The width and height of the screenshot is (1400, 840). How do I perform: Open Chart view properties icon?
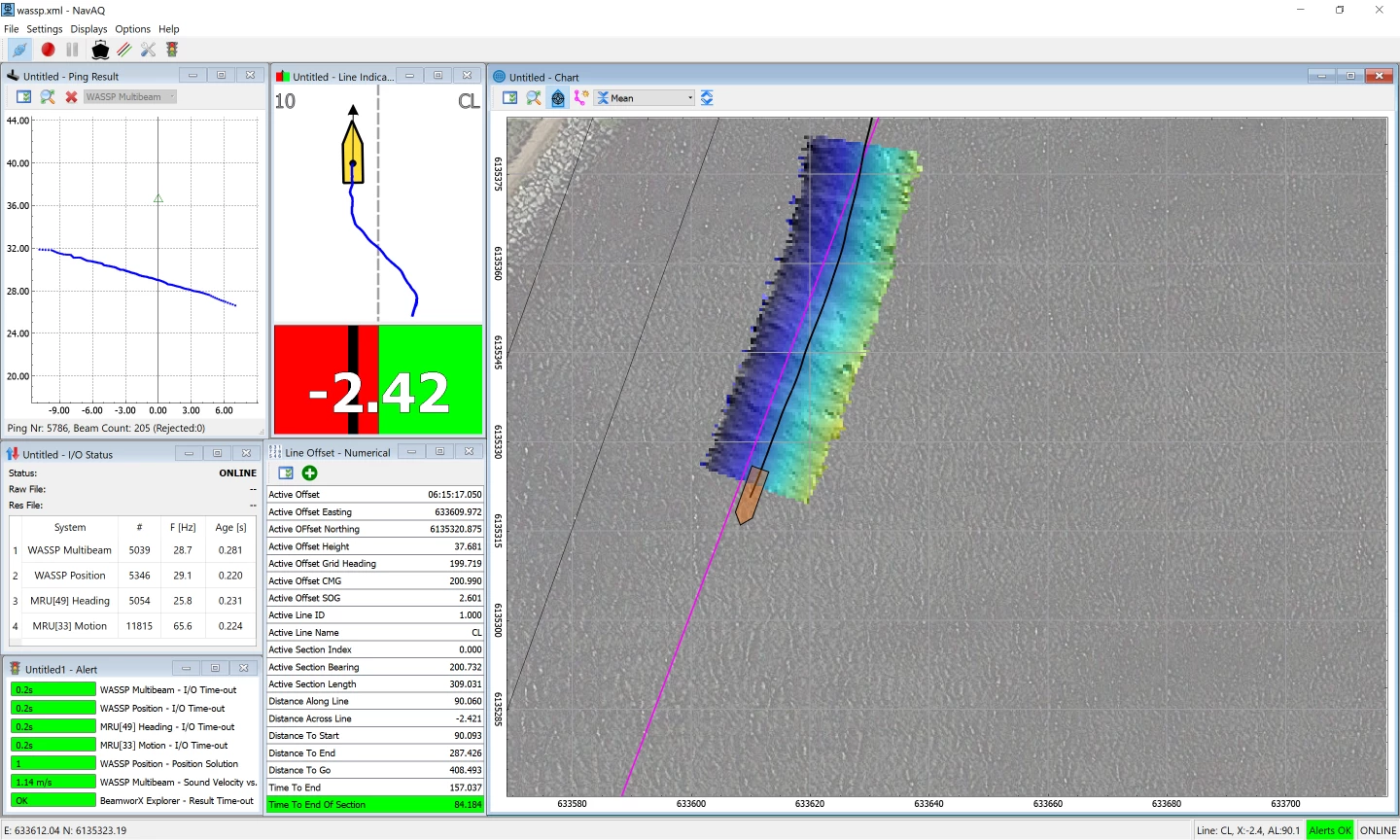click(509, 98)
